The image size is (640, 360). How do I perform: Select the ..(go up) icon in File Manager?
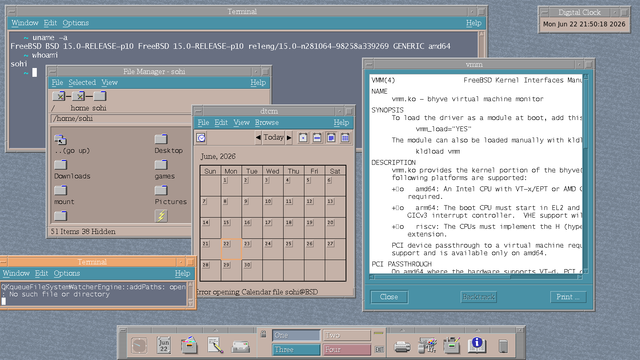pos(60,140)
